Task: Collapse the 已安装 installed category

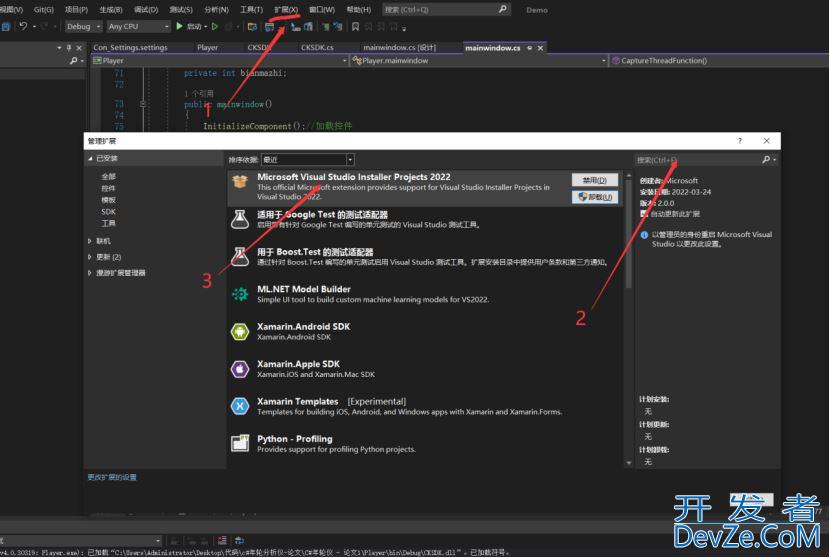Action: click(90, 158)
